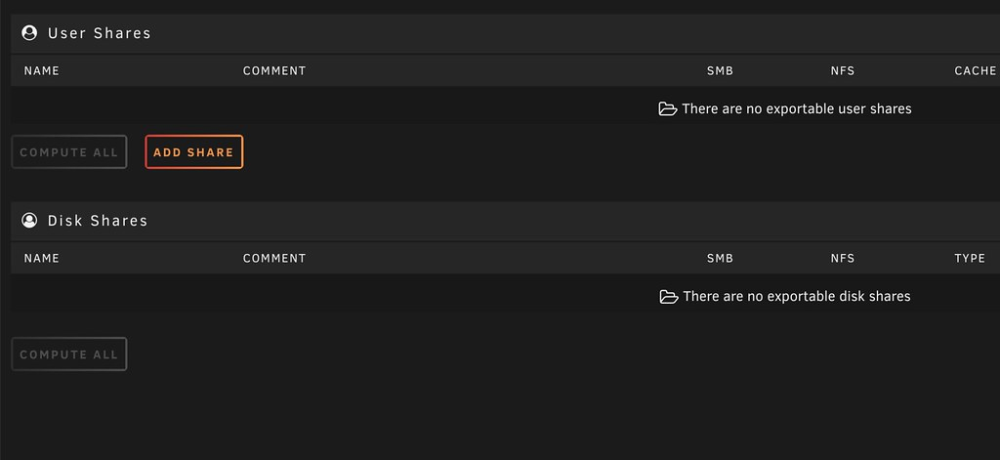Select the CACHE column header
This screenshot has width=1000, height=460.
pyautogui.click(x=975, y=71)
